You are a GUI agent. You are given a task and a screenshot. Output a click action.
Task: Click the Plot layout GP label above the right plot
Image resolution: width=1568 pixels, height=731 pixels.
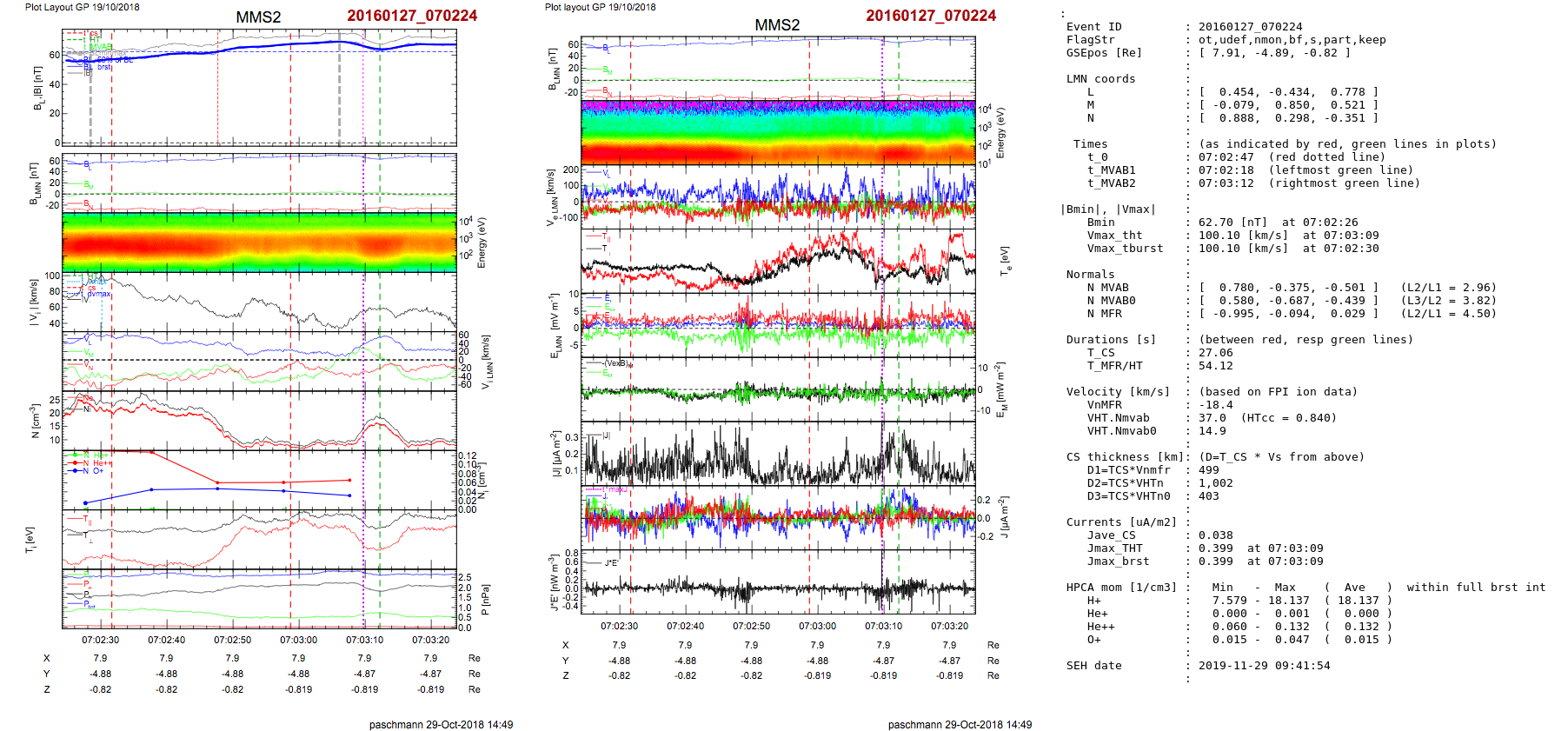pos(600,7)
